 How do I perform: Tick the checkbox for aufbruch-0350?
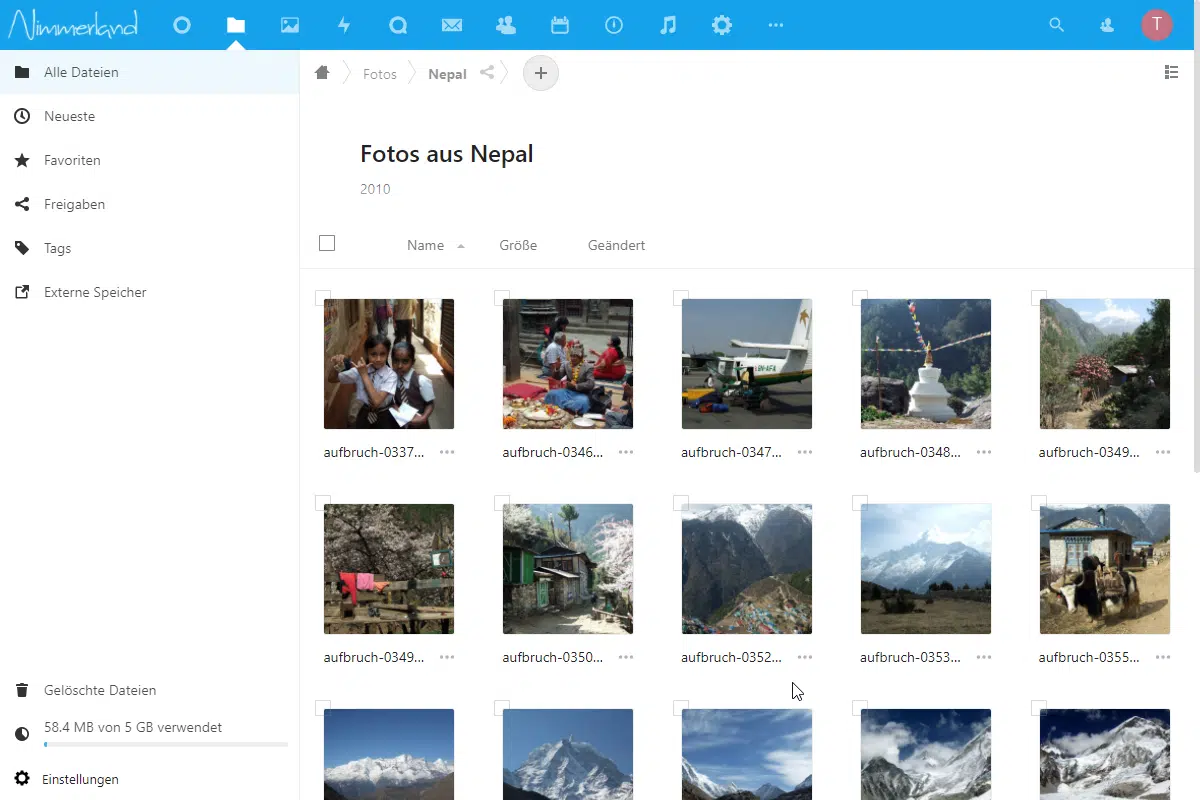501,502
